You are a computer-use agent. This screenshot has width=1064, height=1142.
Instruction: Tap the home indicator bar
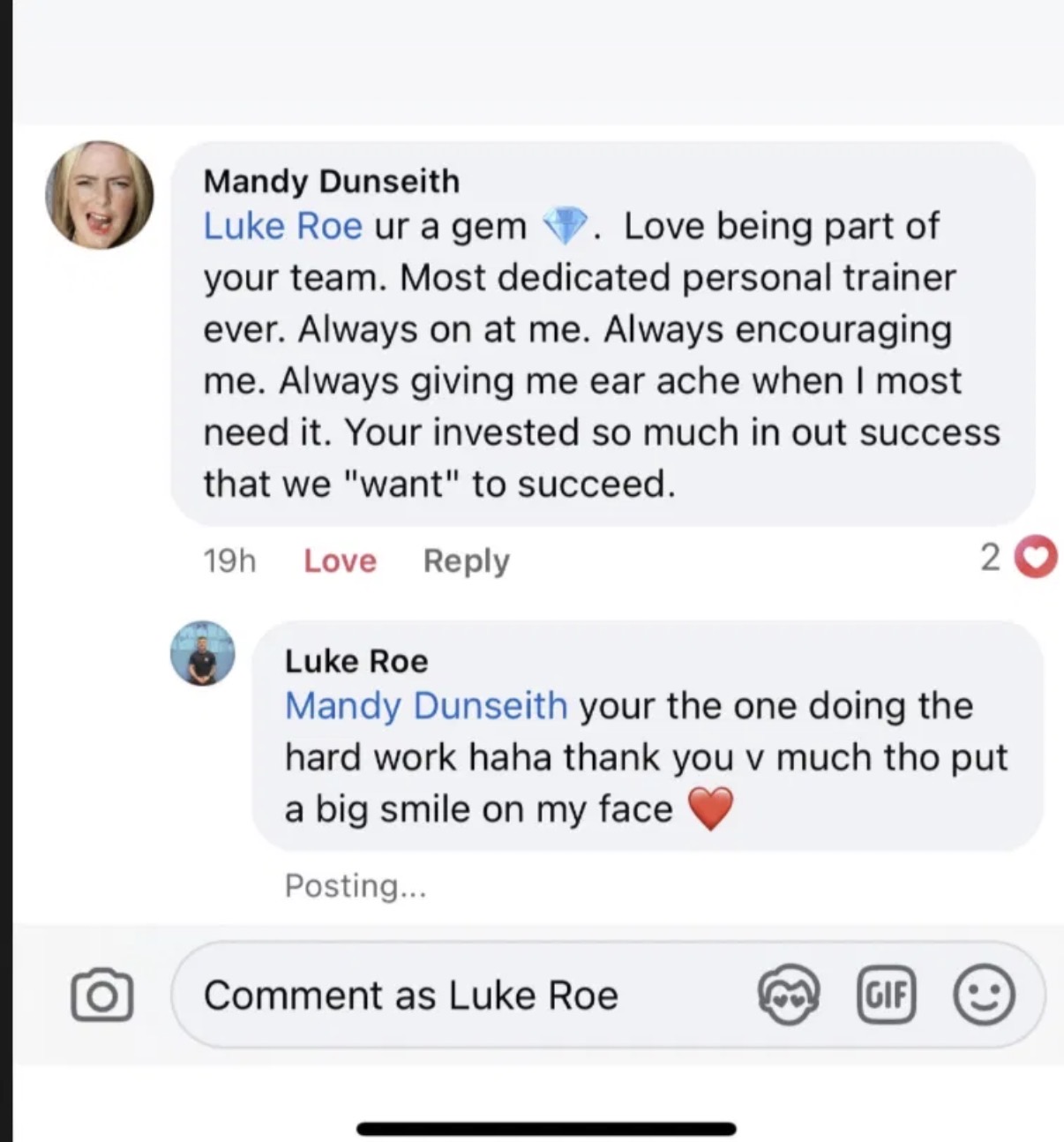546,1129
